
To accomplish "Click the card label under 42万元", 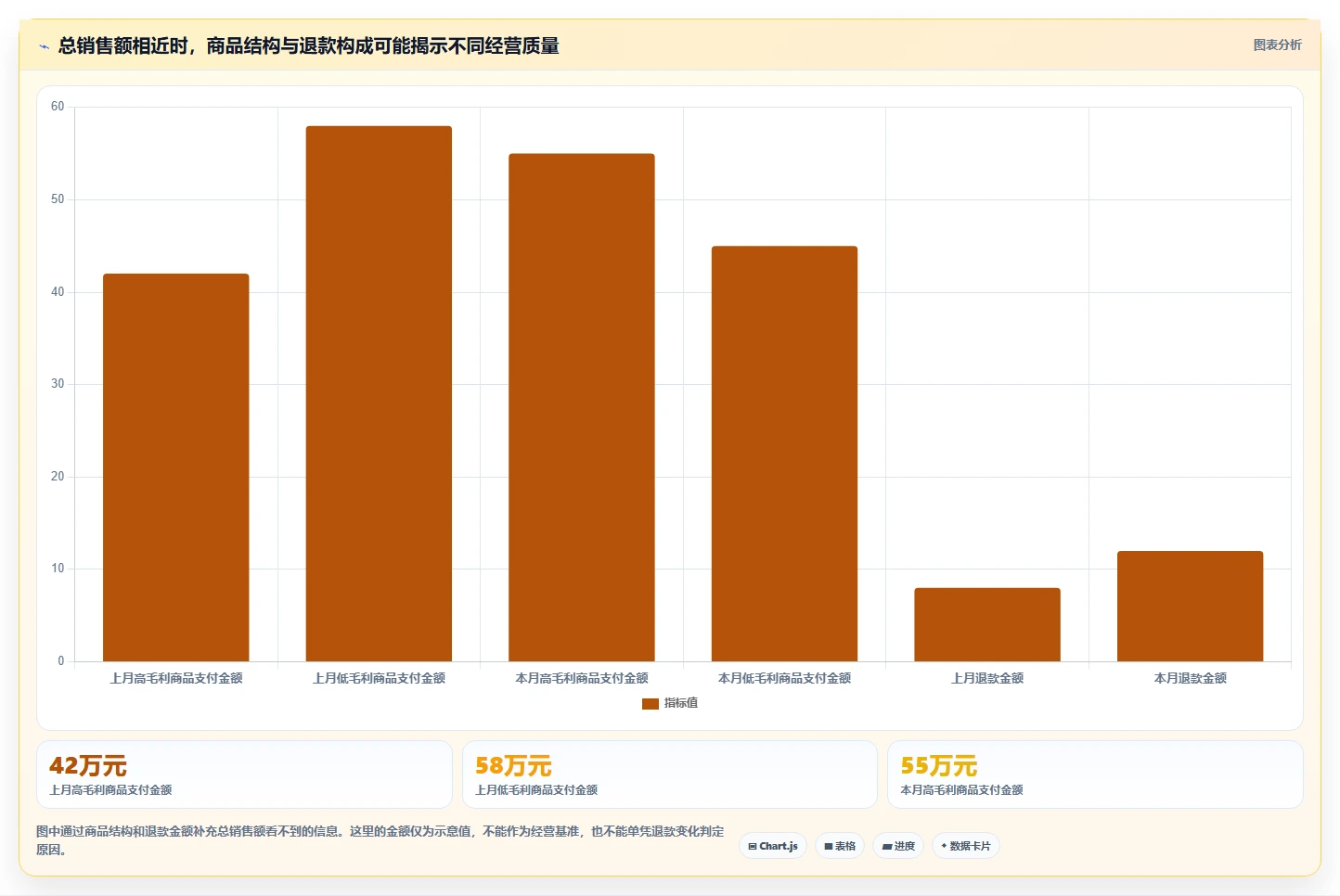I will (x=110, y=790).
